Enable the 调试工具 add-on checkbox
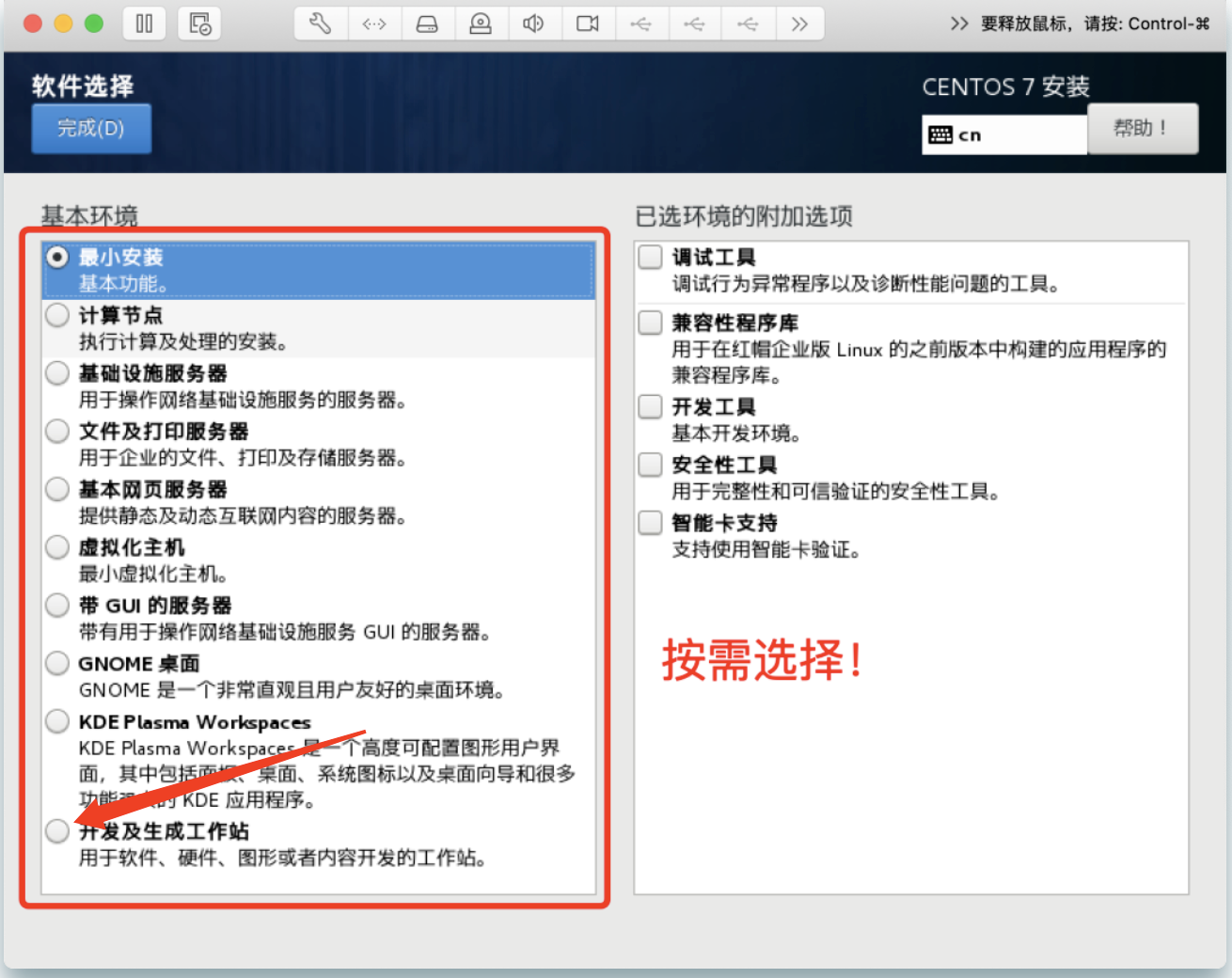 651,257
